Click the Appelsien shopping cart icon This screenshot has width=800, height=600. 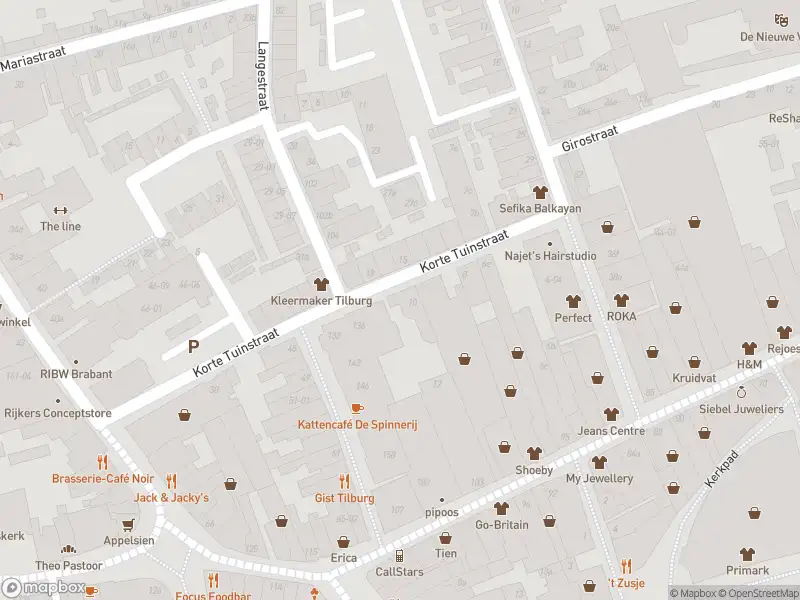[x=128, y=523]
